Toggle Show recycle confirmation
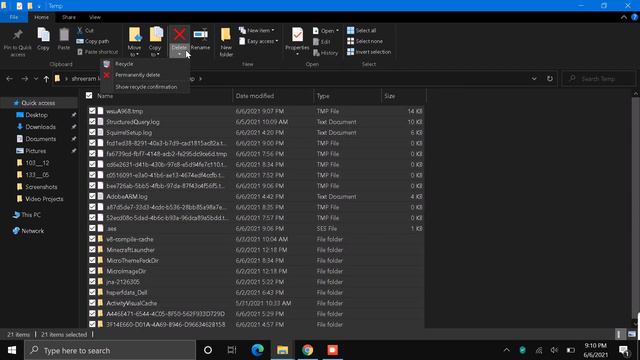 point(145,87)
